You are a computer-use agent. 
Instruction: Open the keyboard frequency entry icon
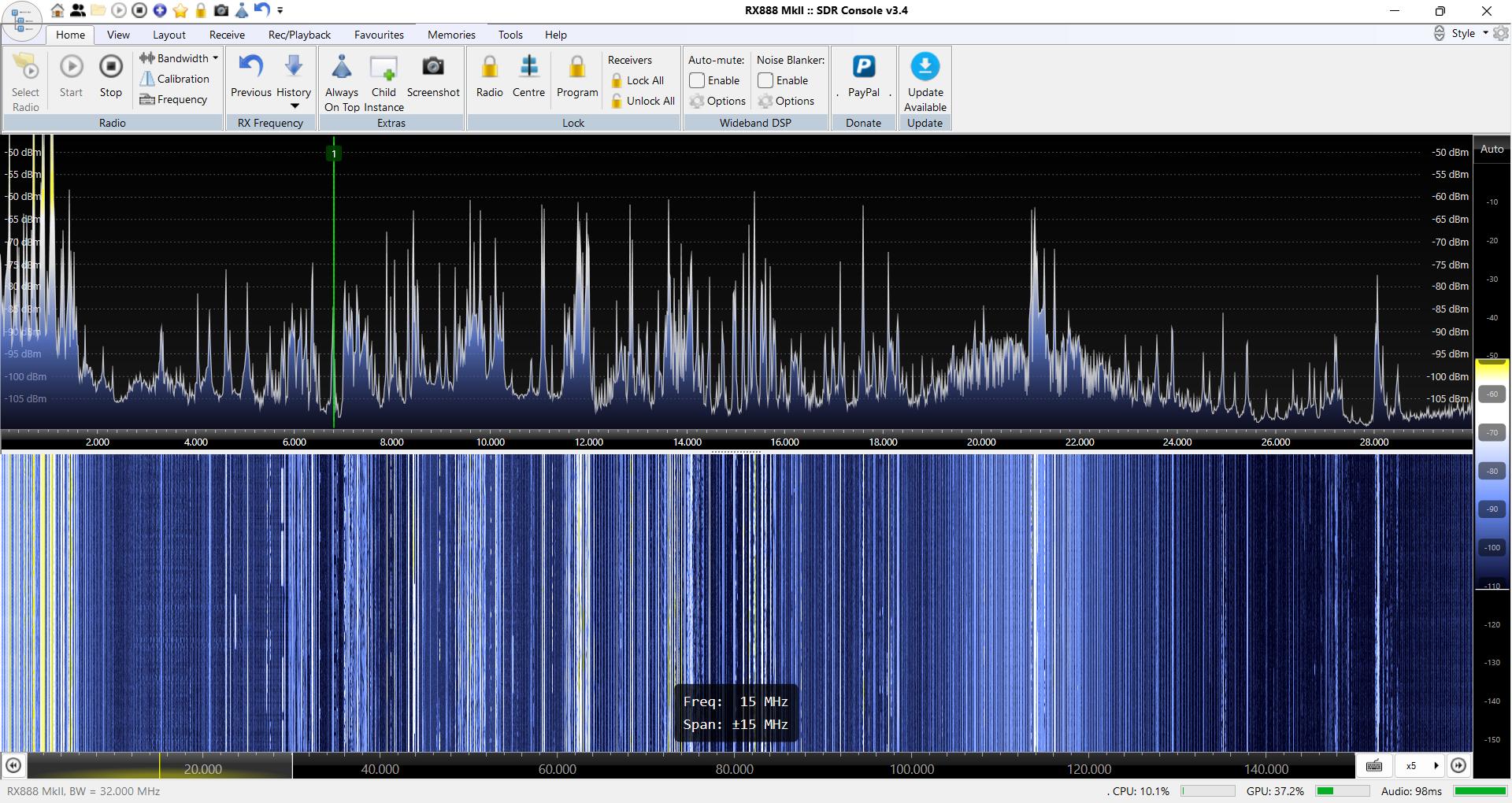[x=1374, y=765]
